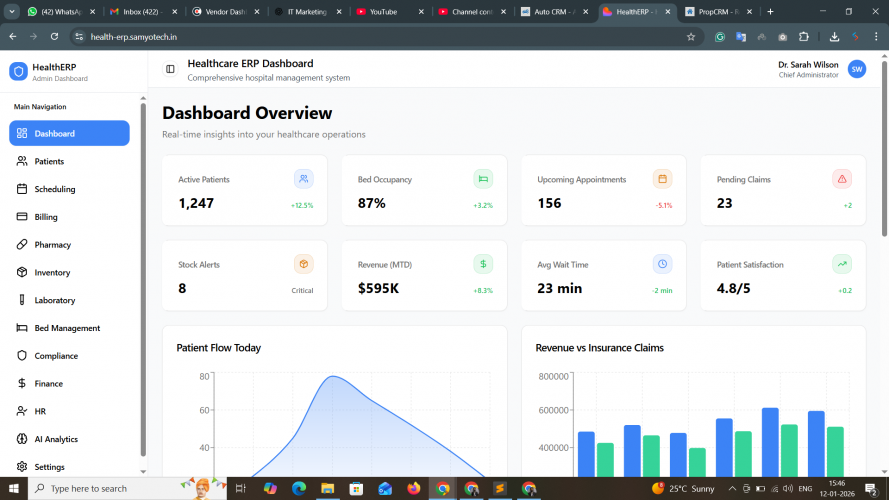Viewport: 889px width, 500px height.
Task: Click the Bed Occupancy bed icon
Action: point(483,179)
